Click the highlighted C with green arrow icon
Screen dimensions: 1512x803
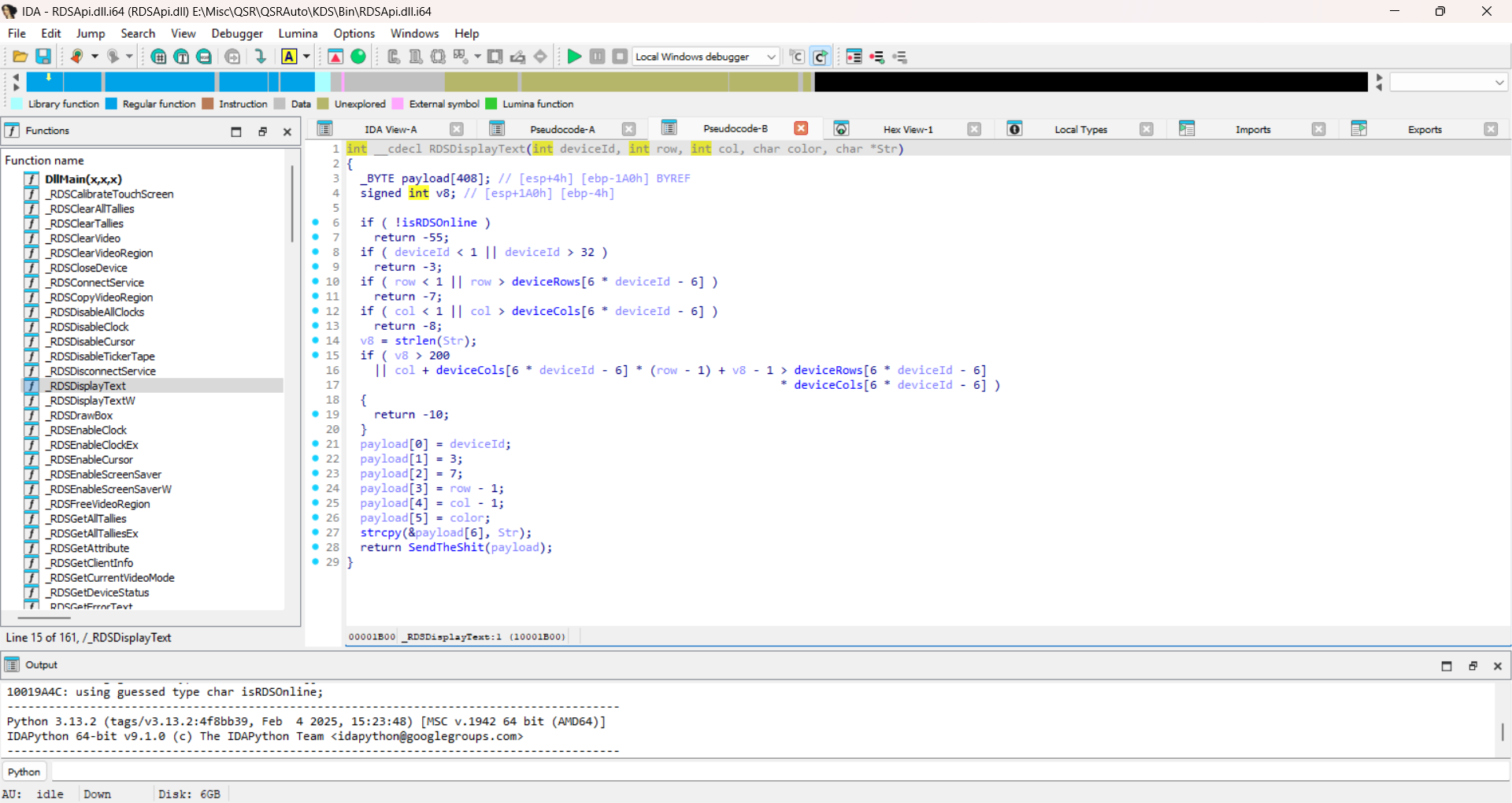click(x=820, y=57)
